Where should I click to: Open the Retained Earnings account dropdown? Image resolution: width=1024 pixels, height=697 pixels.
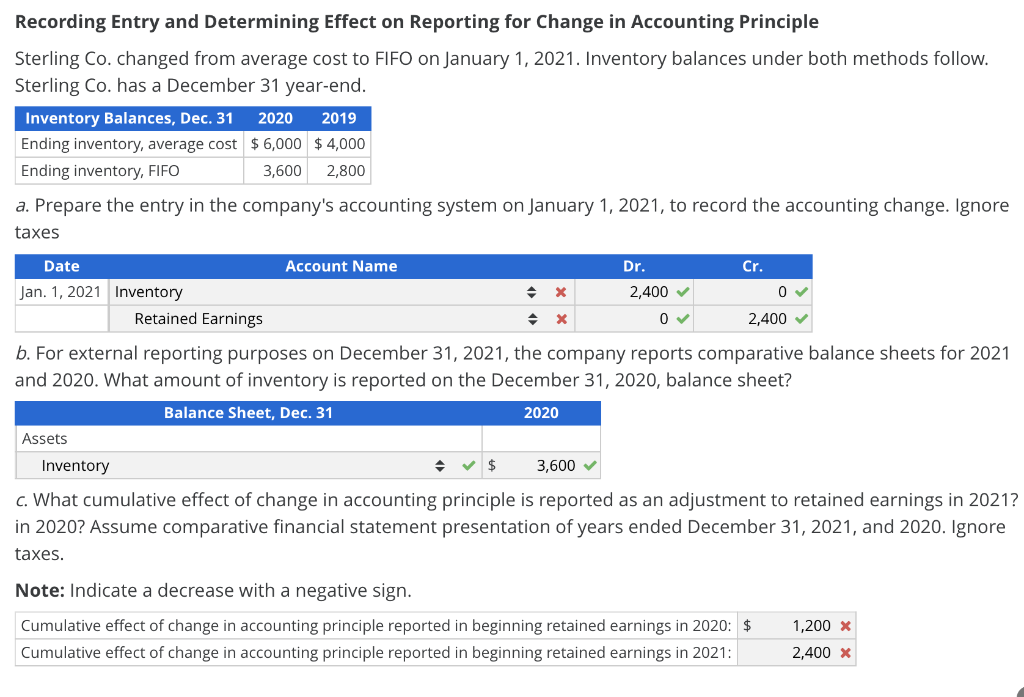tap(532, 318)
